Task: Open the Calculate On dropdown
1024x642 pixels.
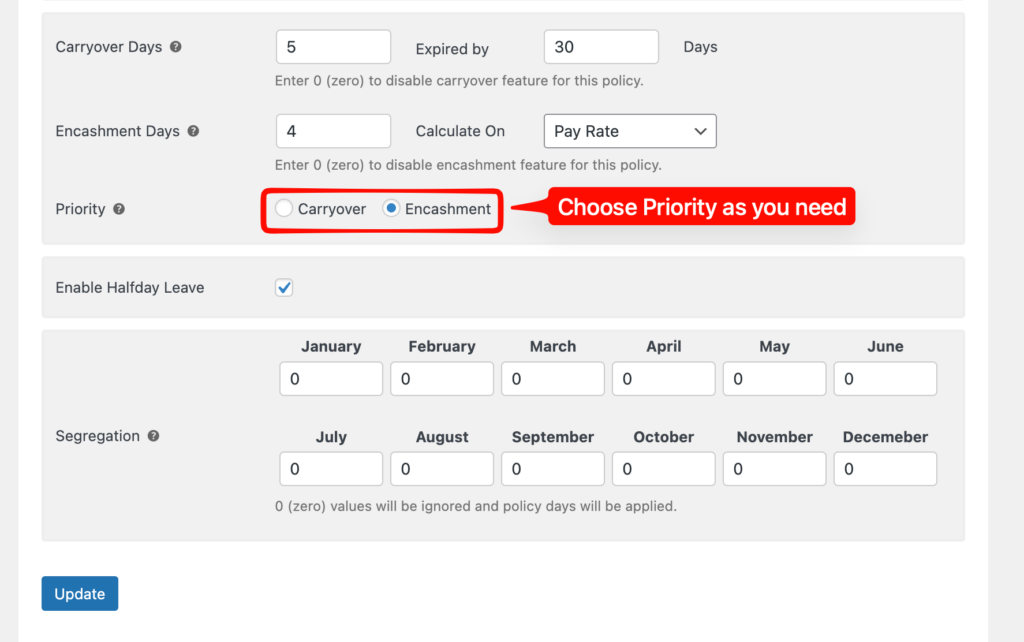Action: click(x=630, y=131)
